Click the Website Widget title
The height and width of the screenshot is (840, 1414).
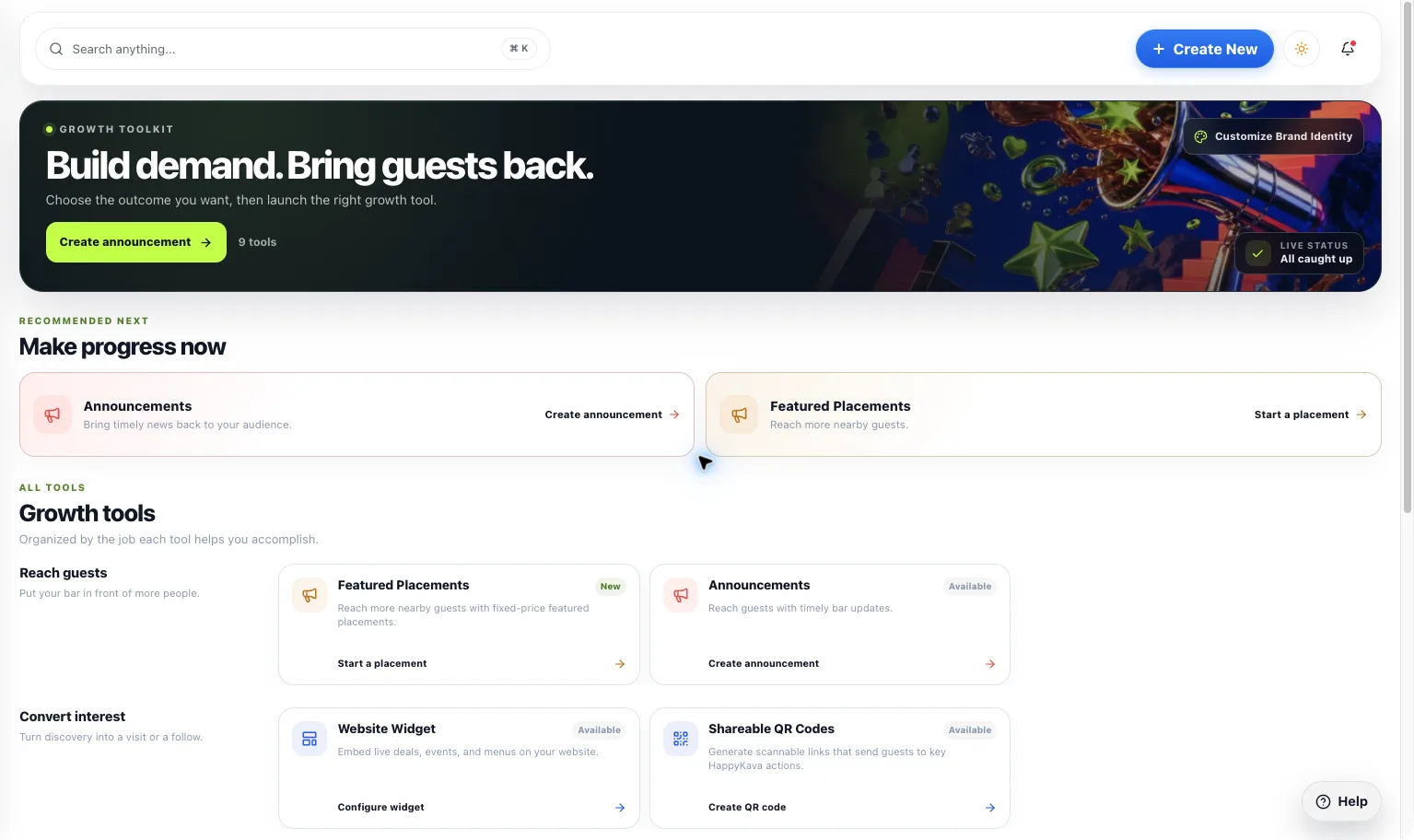[387, 729]
